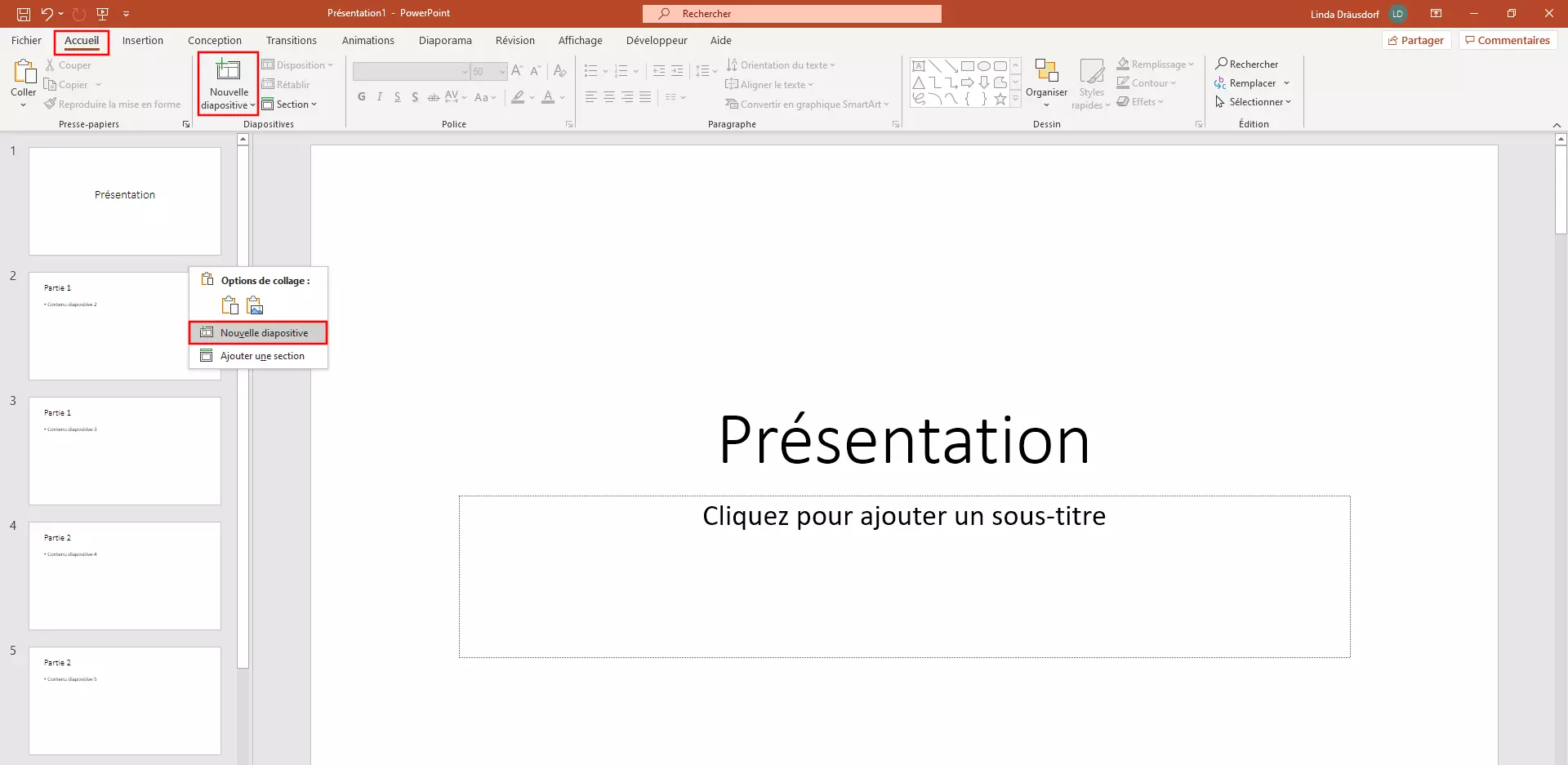The width and height of the screenshot is (1568, 765).
Task: Open the Sélectionner dropdown
Action: tap(1253, 102)
